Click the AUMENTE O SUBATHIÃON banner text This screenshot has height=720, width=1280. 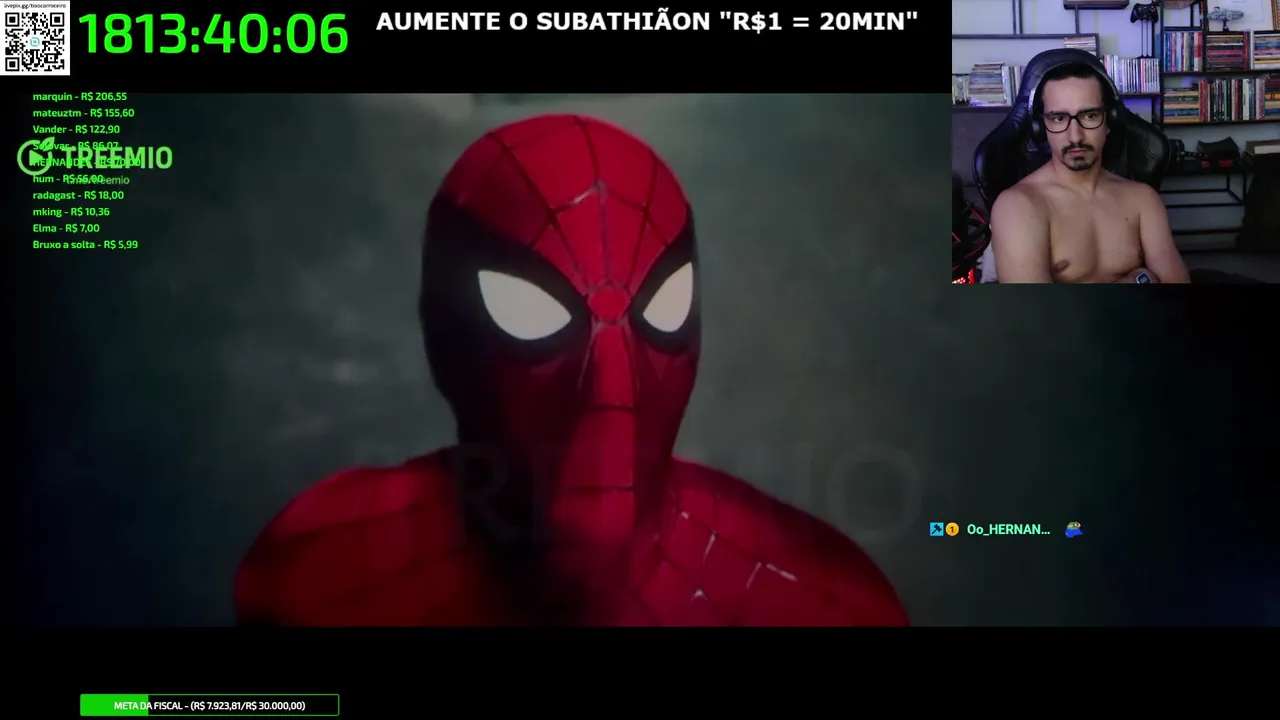point(647,21)
